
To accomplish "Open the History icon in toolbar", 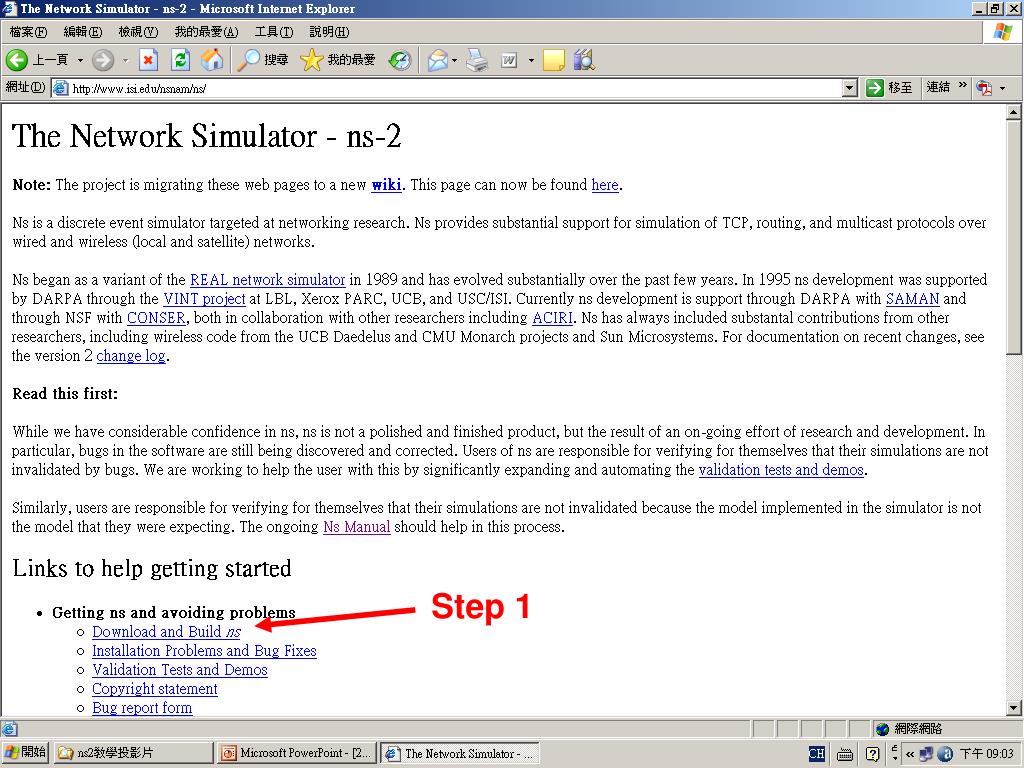I will click(x=400, y=60).
